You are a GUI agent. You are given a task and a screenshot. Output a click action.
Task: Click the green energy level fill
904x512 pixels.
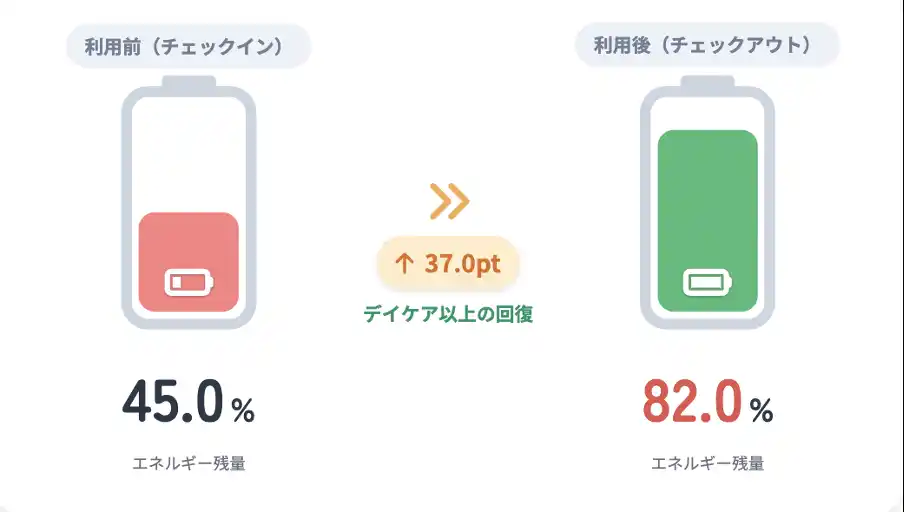coord(708,200)
